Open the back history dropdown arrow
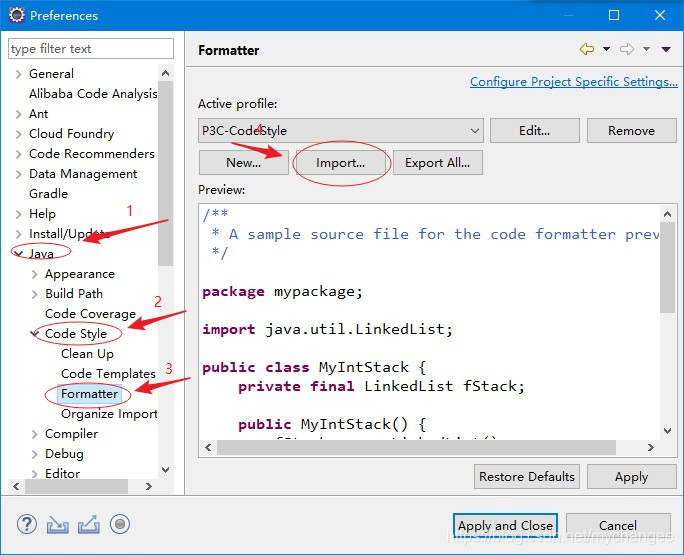 pos(606,49)
